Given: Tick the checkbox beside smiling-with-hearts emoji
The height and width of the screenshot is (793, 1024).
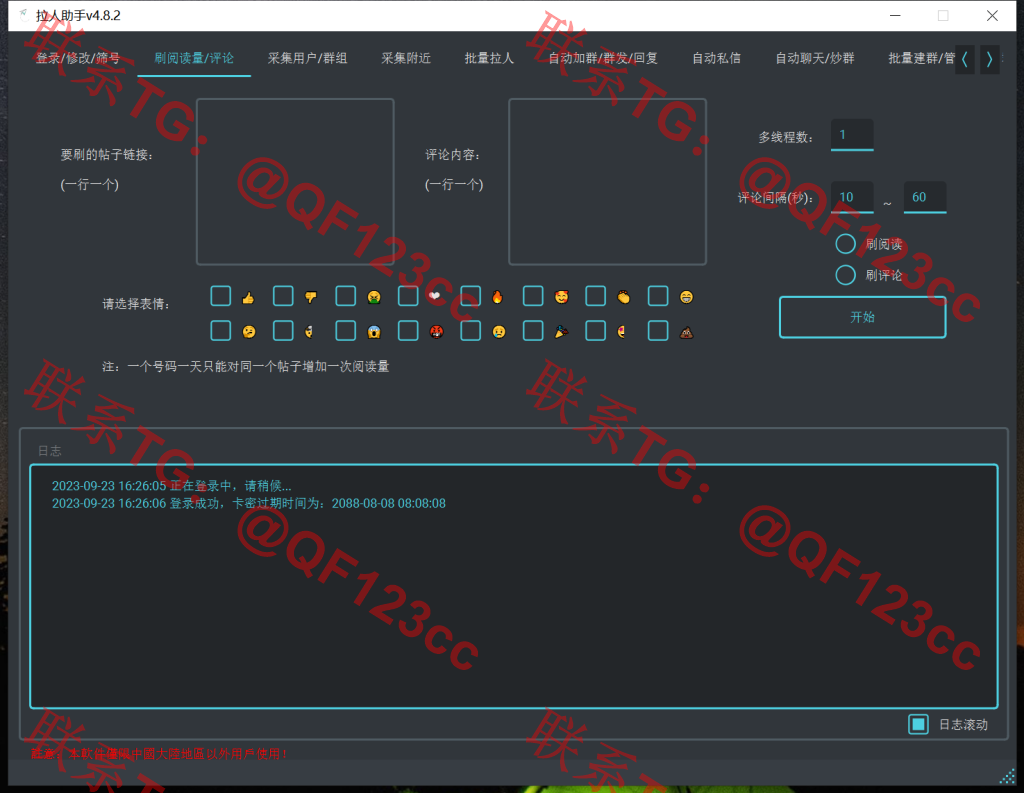Looking at the screenshot, I should (533, 296).
